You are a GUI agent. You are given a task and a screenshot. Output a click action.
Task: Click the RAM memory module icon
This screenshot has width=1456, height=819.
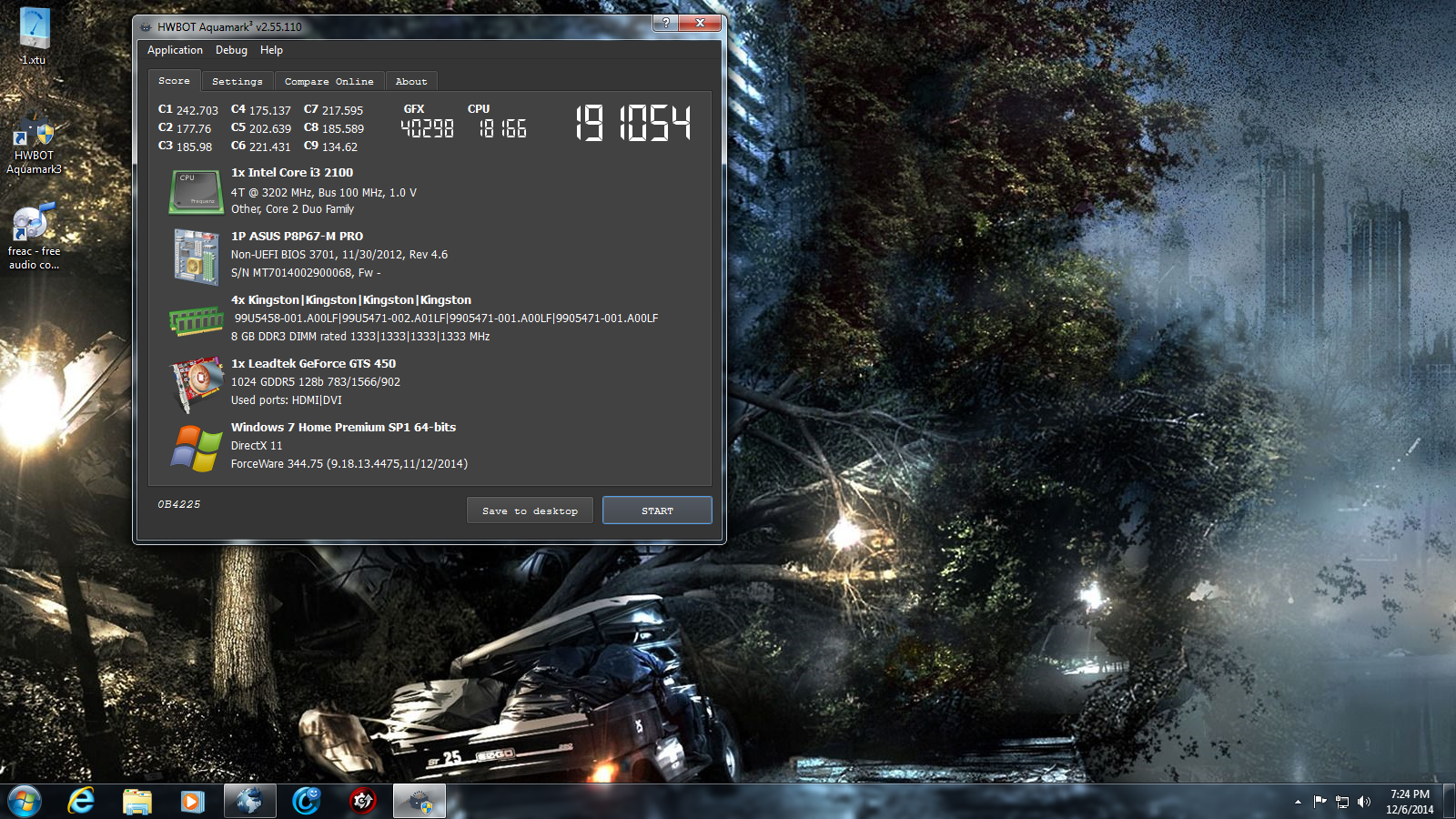tap(196, 320)
